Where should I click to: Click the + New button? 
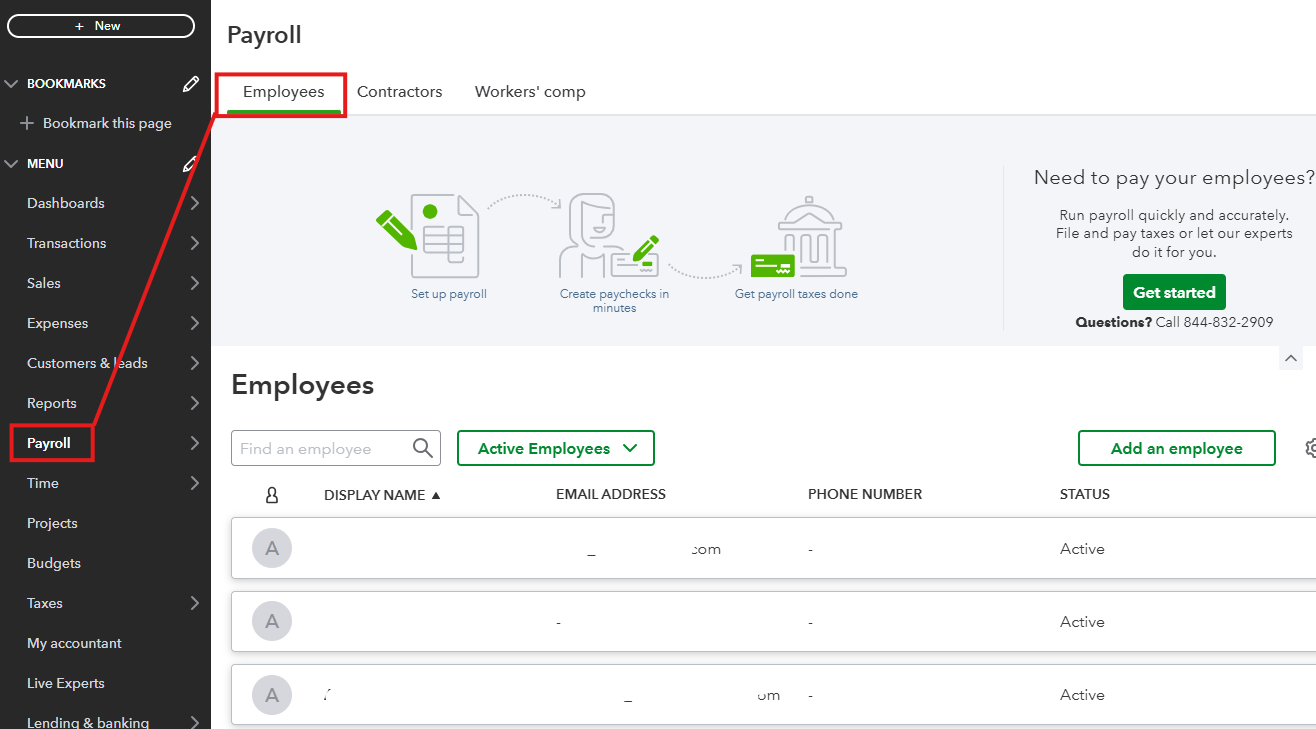click(x=101, y=26)
